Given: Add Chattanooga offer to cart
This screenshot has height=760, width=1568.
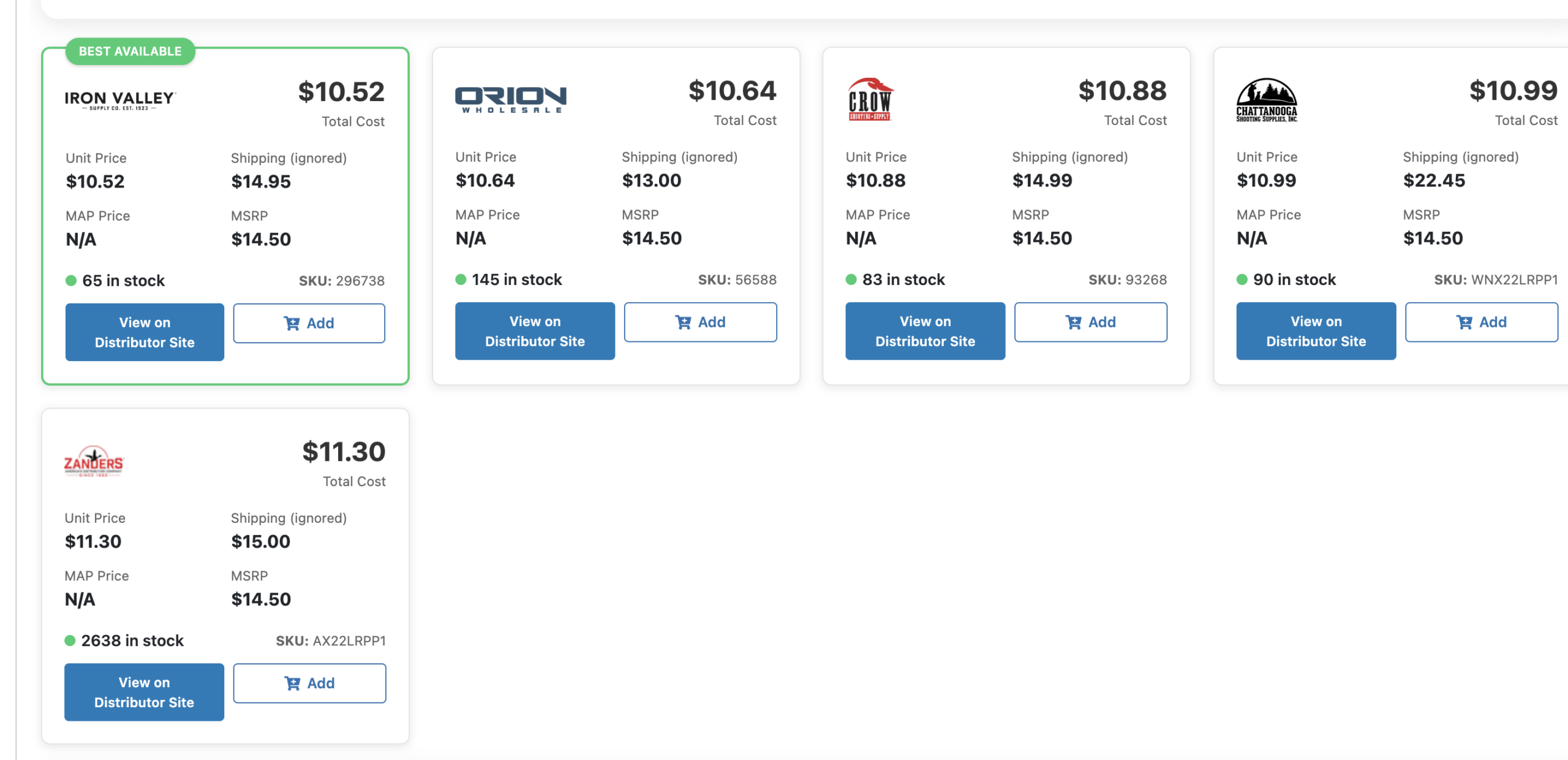Looking at the screenshot, I should (x=1481, y=322).
